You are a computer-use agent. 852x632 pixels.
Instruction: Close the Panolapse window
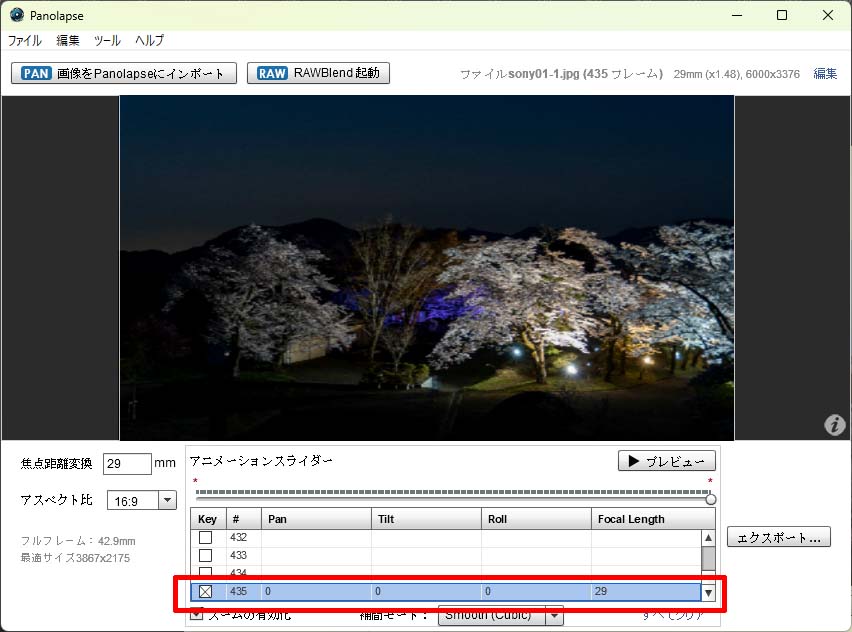tap(828, 15)
